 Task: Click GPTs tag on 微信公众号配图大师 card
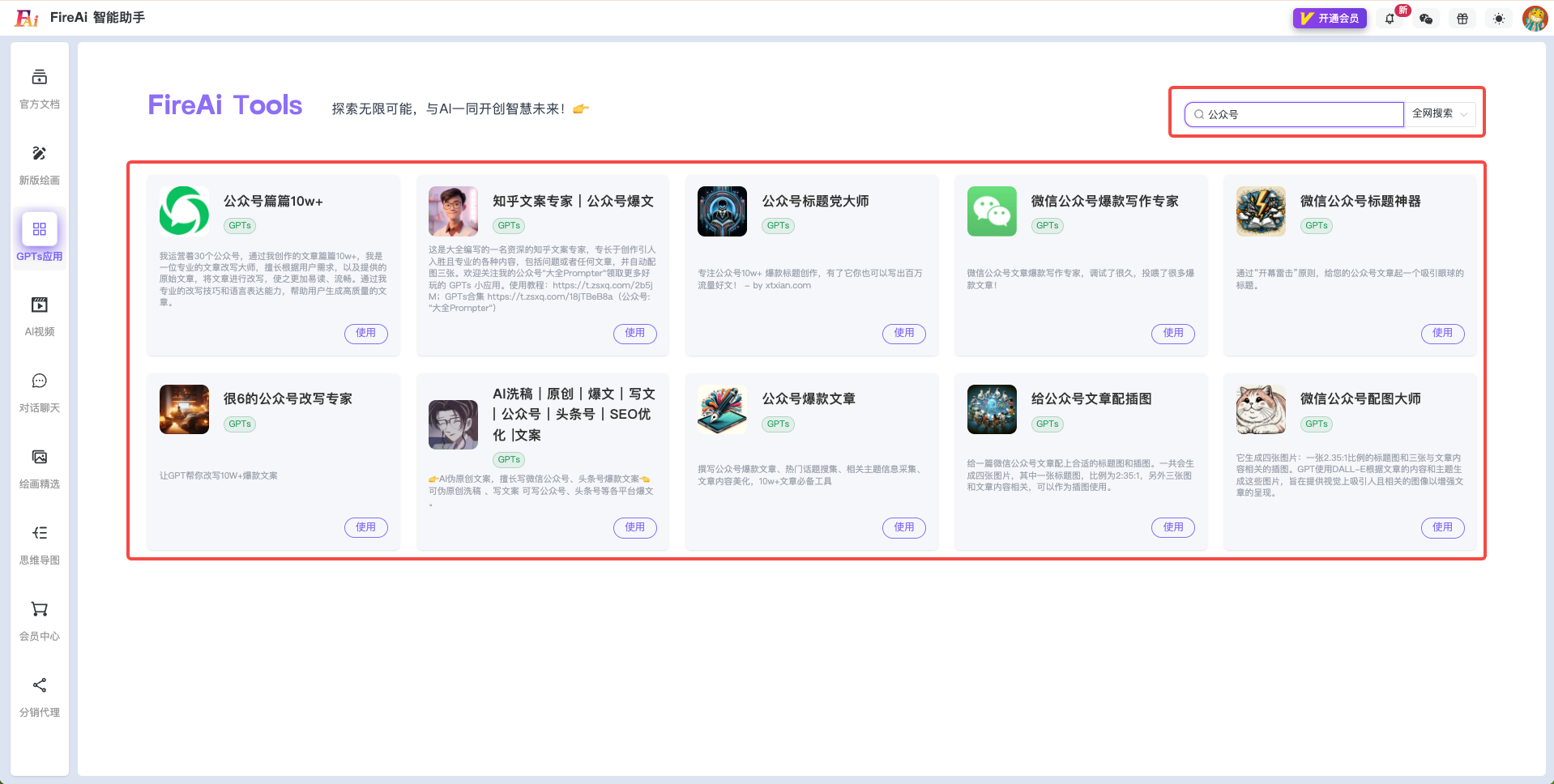1317,424
